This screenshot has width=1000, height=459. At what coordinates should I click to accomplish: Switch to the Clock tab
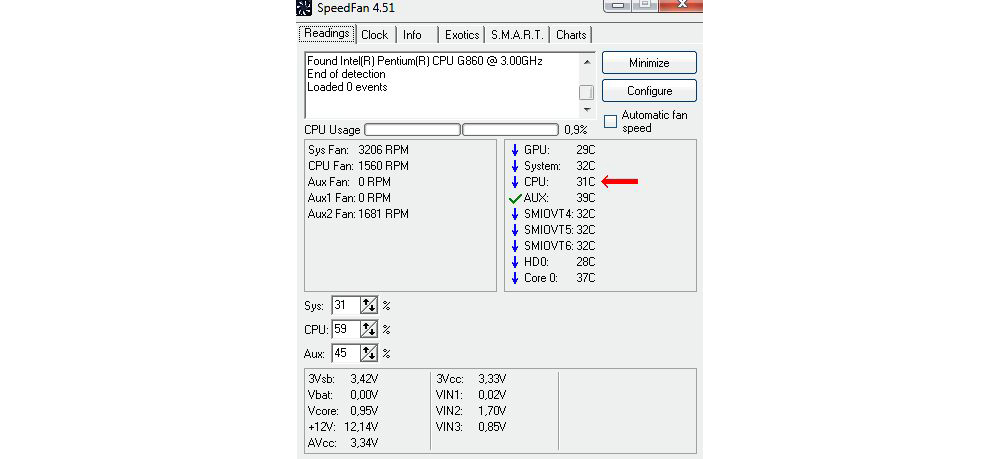click(375, 35)
